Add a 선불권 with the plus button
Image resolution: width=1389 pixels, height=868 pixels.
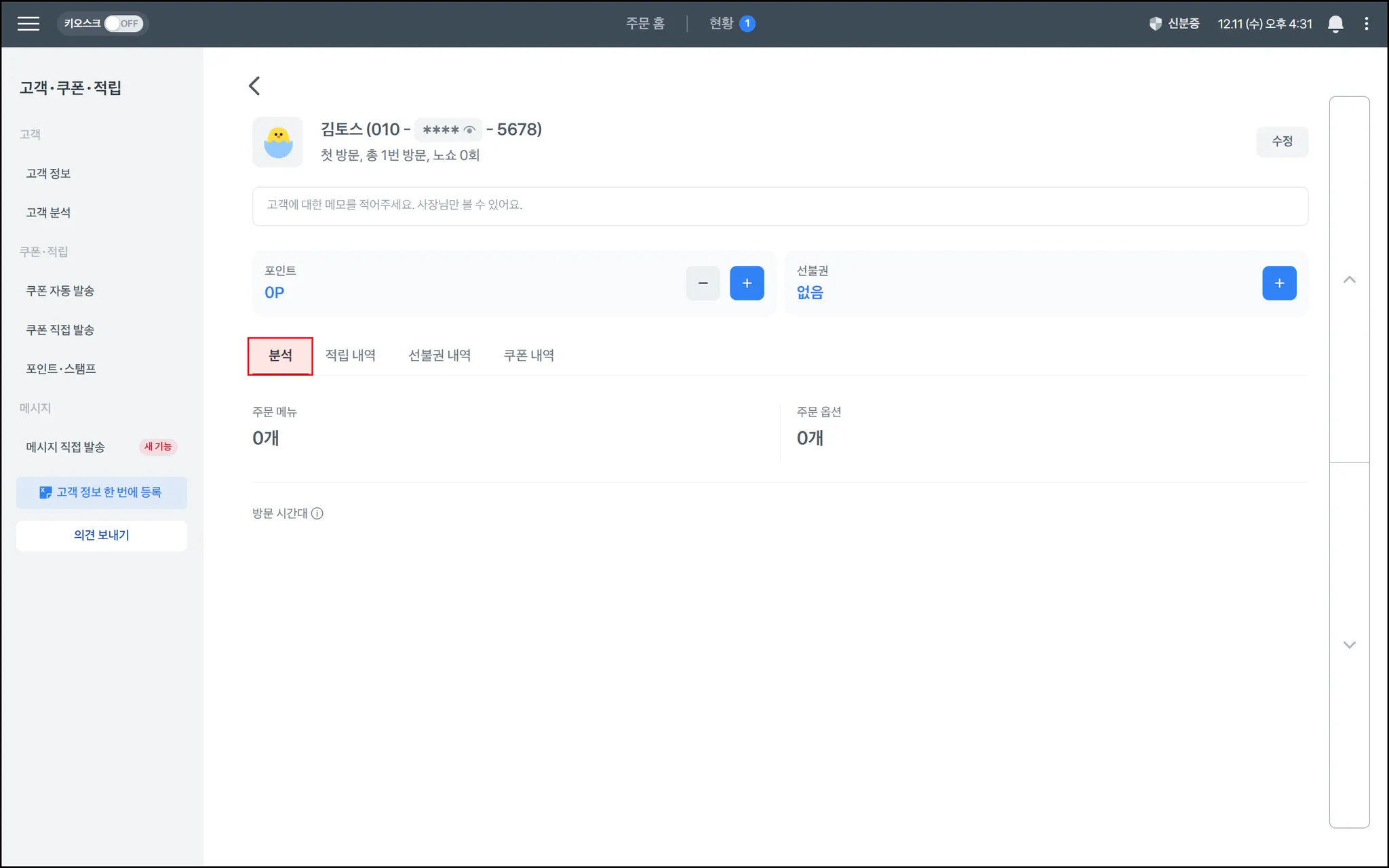click(x=1278, y=283)
